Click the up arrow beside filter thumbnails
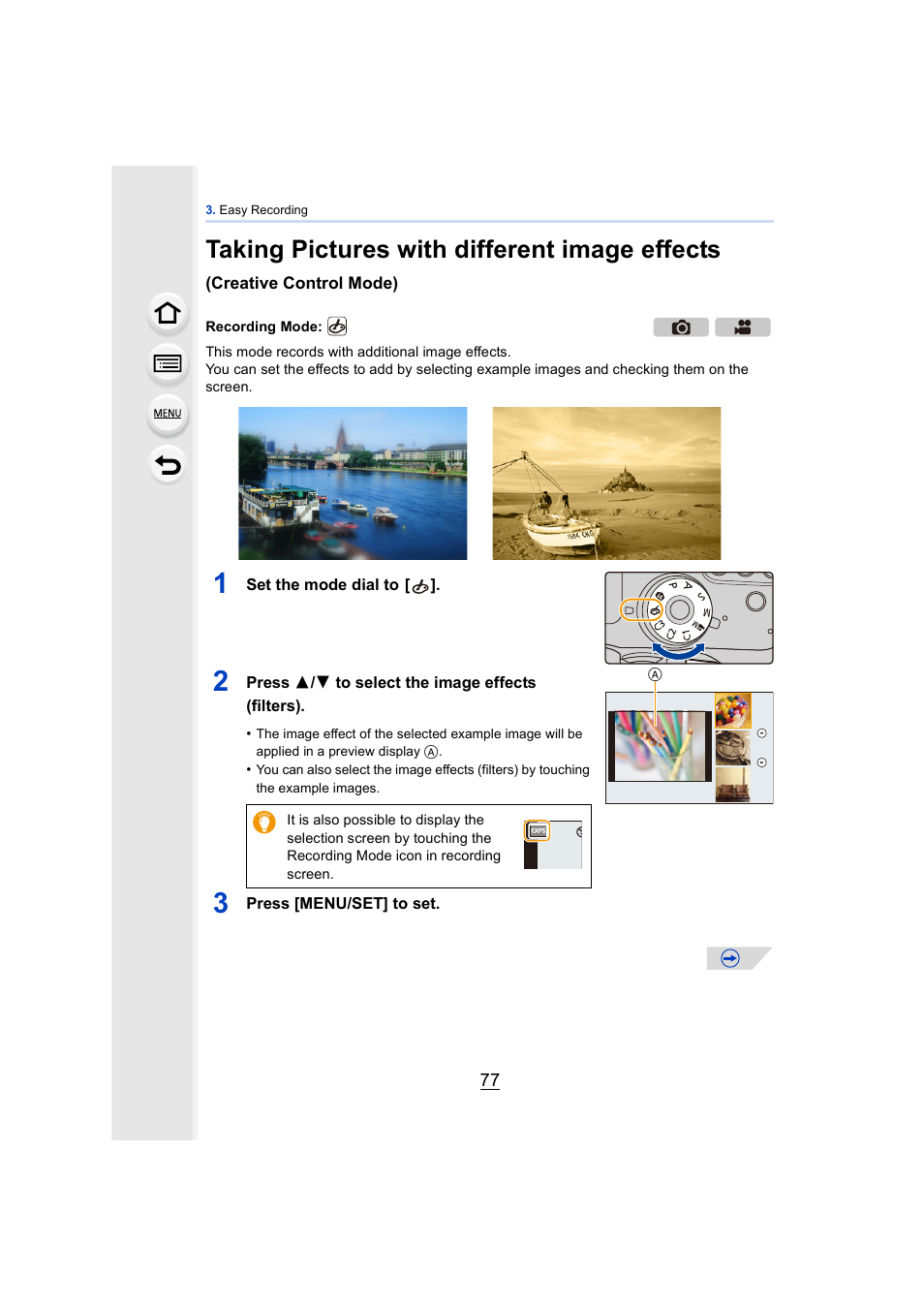 tap(762, 733)
